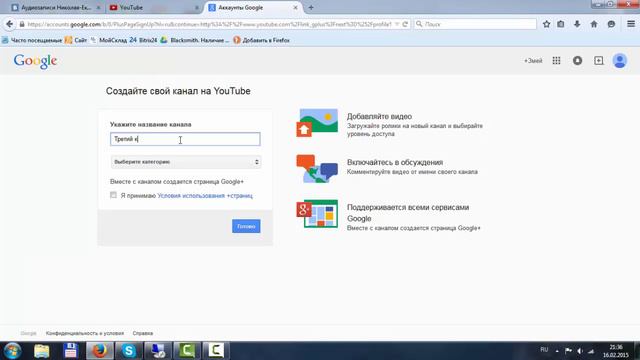Image resolution: width=640 pixels, height=360 pixels.
Task: Switch to the Аудиозаписи tab
Action: pyautogui.click(x=56, y=7)
